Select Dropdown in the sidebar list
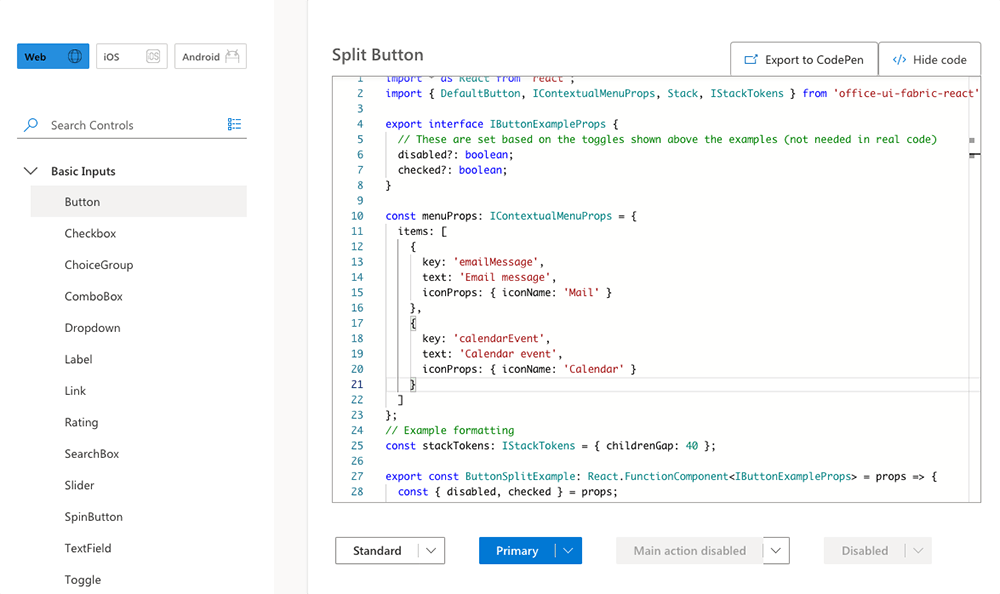1000x594 pixels. [x=92, y=328]
